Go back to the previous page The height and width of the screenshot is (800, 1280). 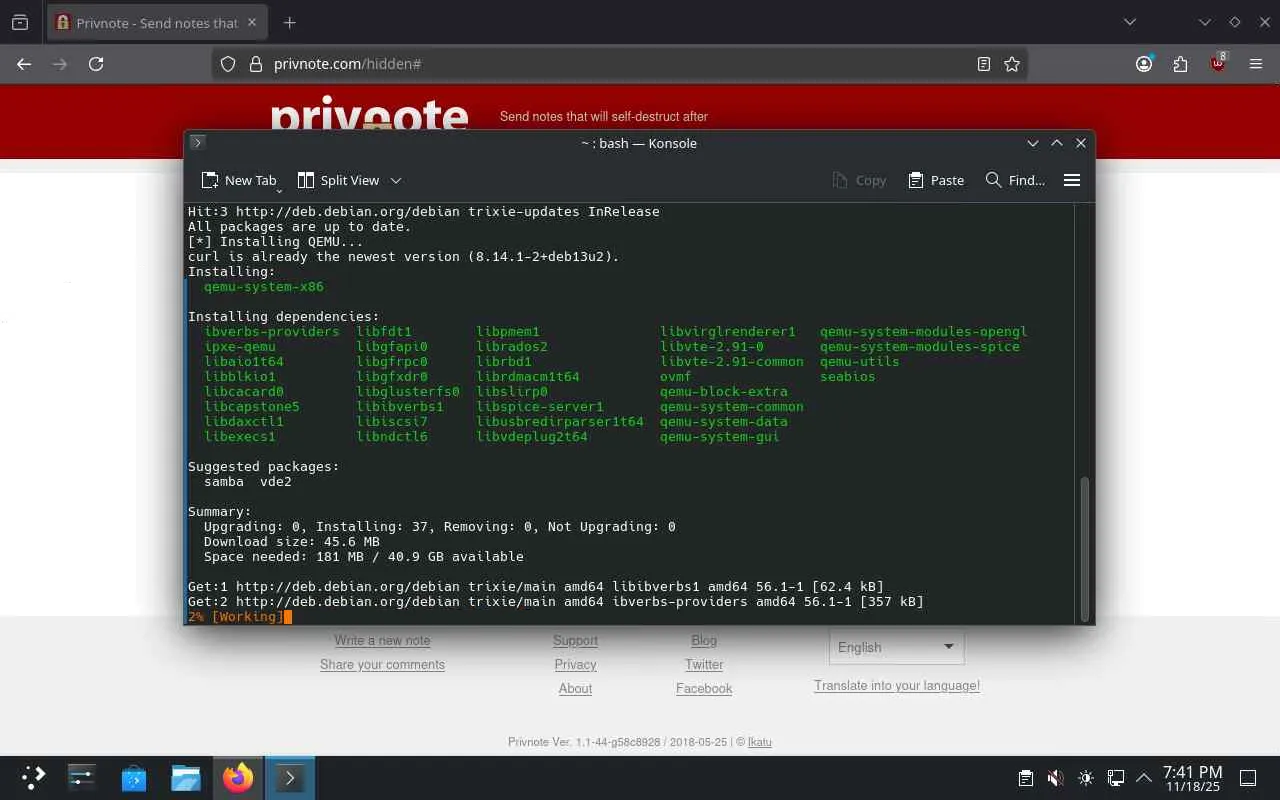coord(24,64)
